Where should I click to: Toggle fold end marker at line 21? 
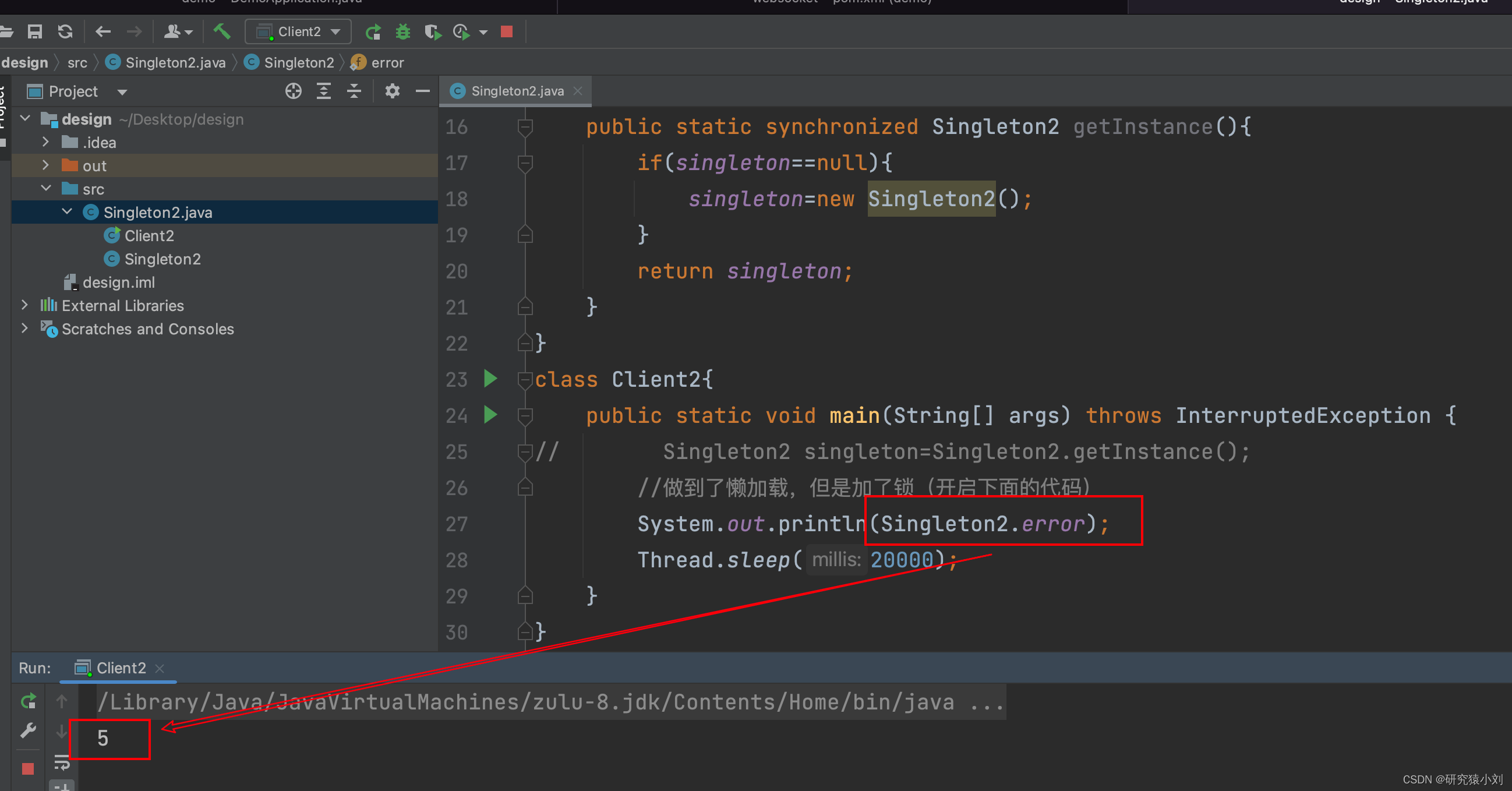(x=525, y=306)
